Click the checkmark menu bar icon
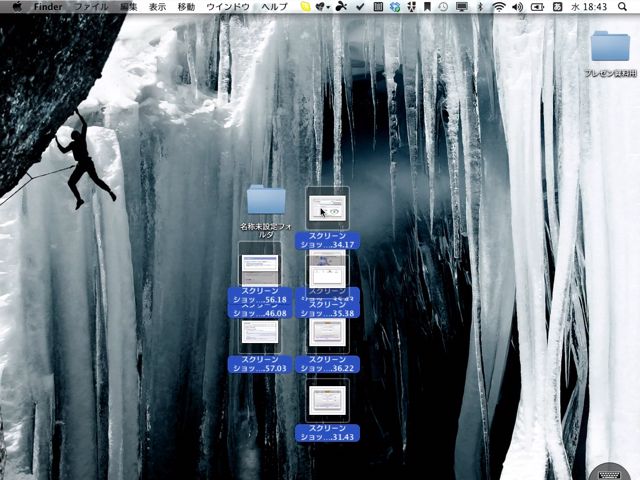Viewport: 640px width, 480px height. pos(360,7)
